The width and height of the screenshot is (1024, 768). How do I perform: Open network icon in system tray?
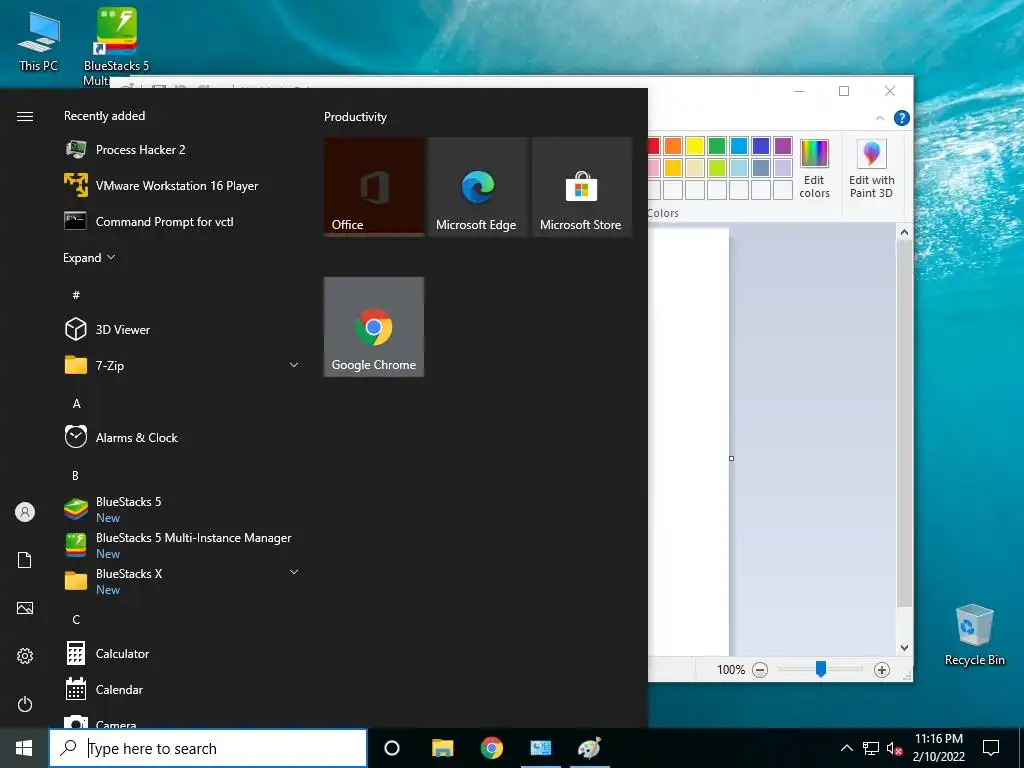click(x=871, y=748)
